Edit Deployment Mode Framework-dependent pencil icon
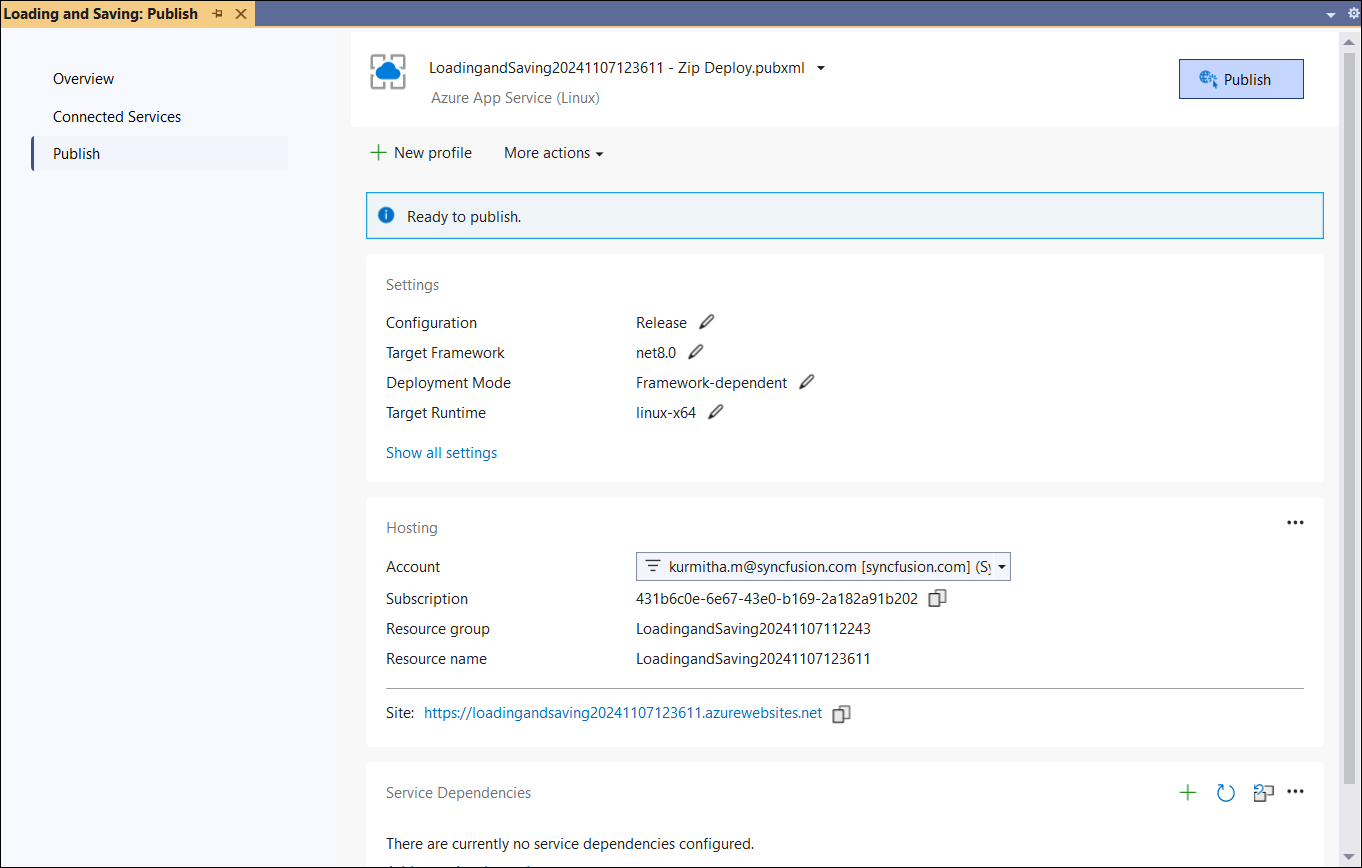Image resolution: width=1362 pixels, height=868 pixels. coord(807,382)
